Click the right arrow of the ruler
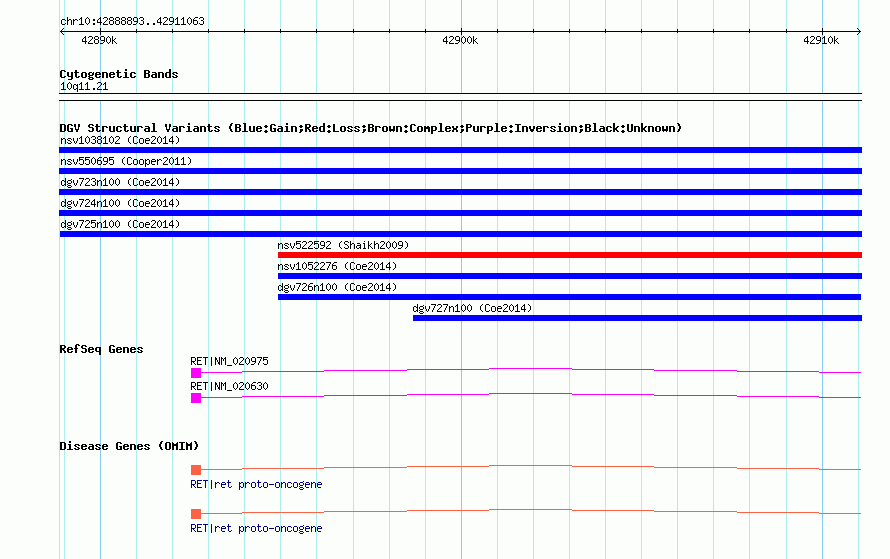Viewport: 890px width, 559px height. (x=859, y=32)
